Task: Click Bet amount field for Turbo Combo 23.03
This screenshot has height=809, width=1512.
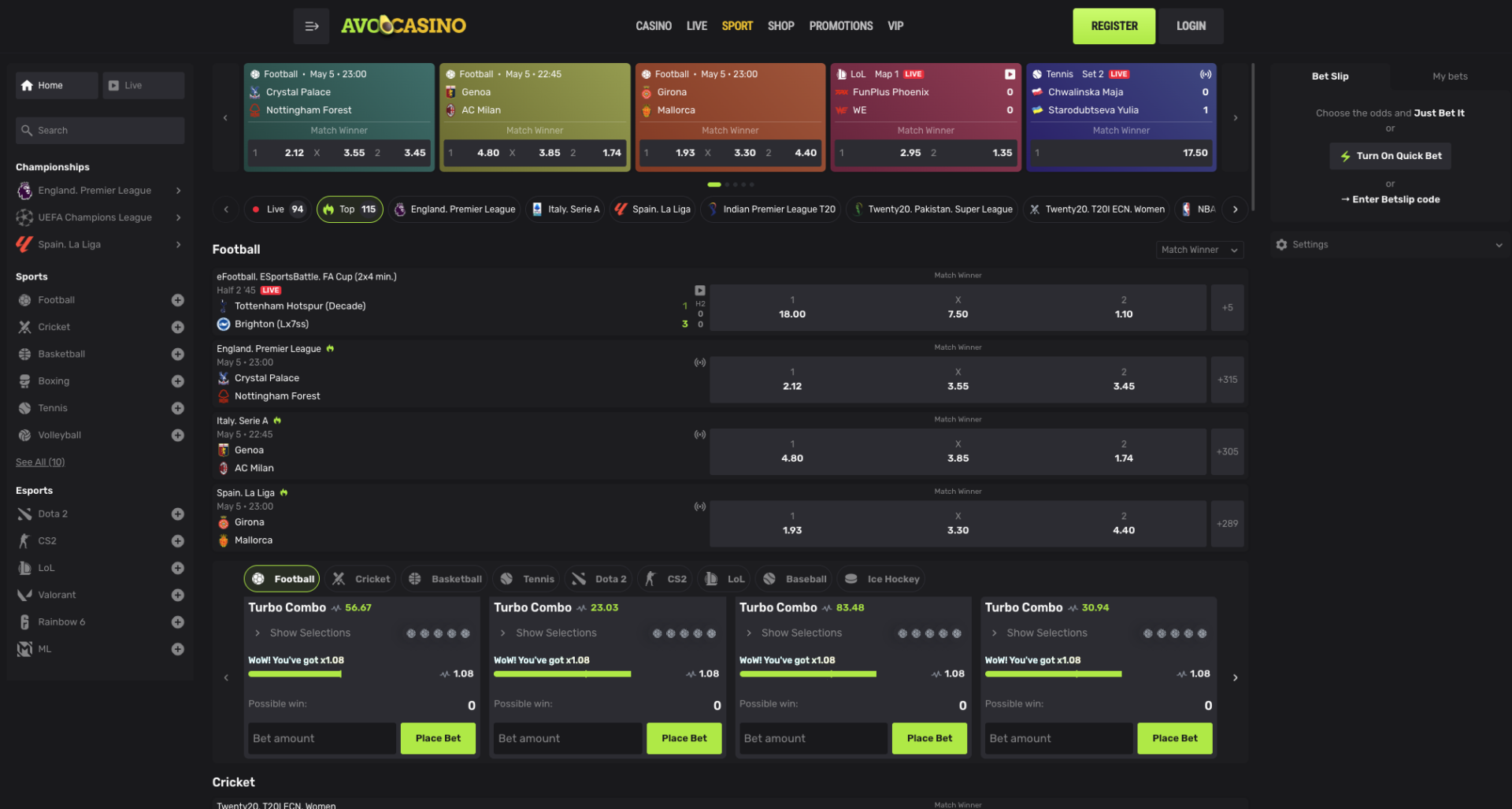Action: click(x=567, y=739)
